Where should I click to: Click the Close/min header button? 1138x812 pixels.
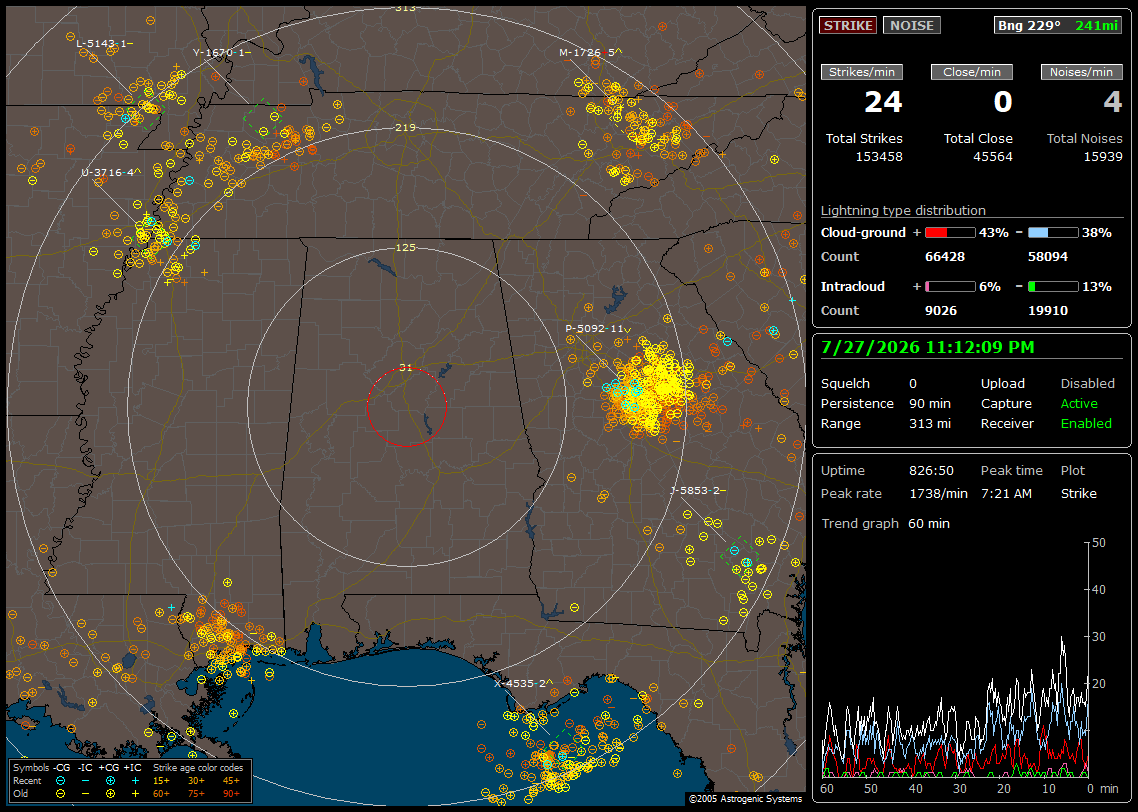coord(972,72)
